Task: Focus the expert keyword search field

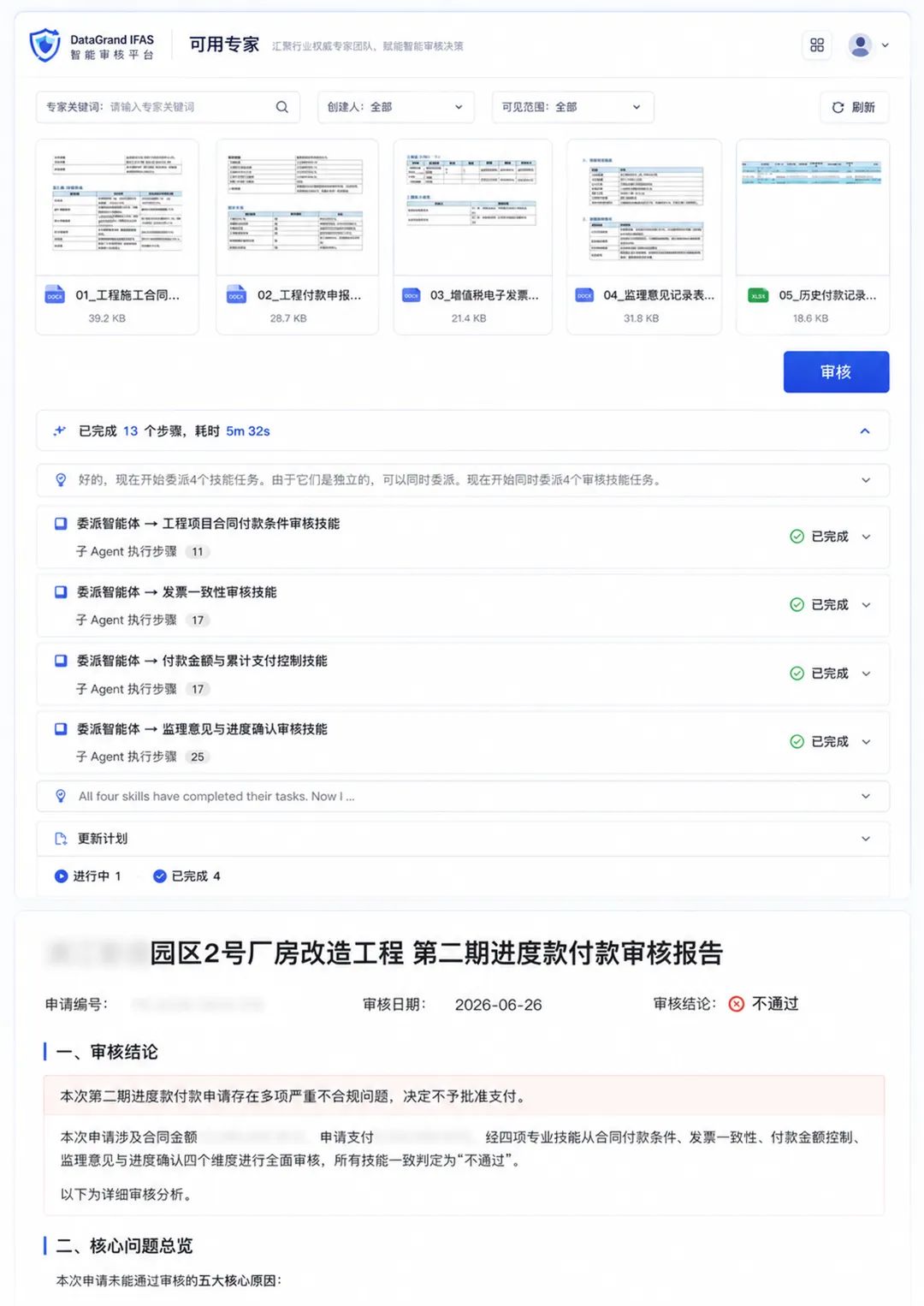Action: 168,107
